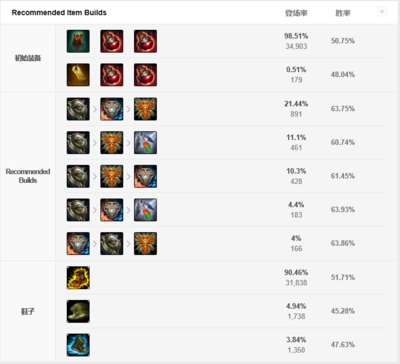Image resolution: width=400 pixels, height=364 pixels.
Task: Expand the plus button in the header
Action: (382, 12)
